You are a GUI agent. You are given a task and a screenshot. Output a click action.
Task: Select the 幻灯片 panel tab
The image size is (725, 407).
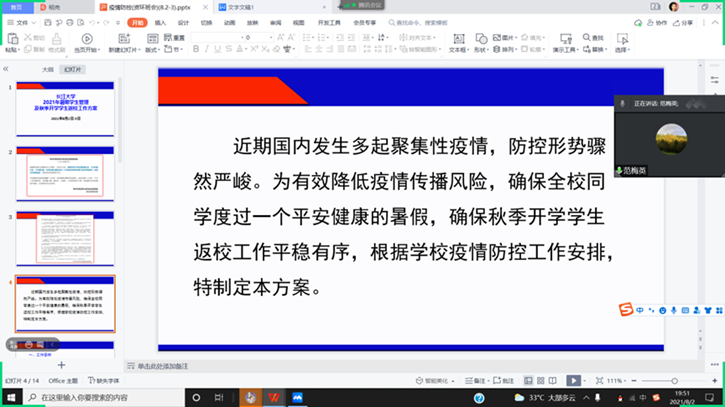pos(73,70)
